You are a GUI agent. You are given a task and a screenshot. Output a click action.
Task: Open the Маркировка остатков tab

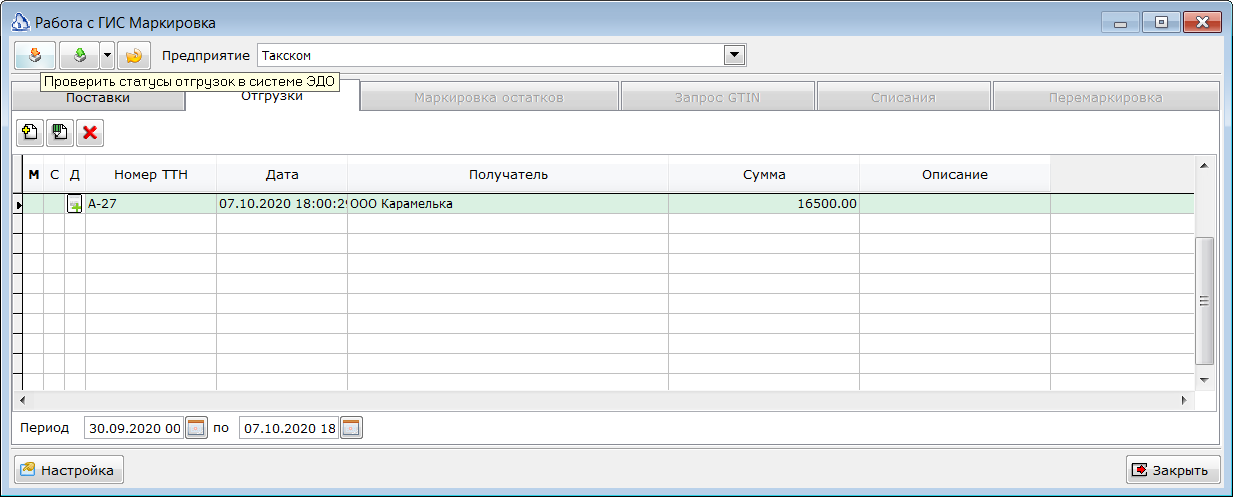click(x=490, y=98)
